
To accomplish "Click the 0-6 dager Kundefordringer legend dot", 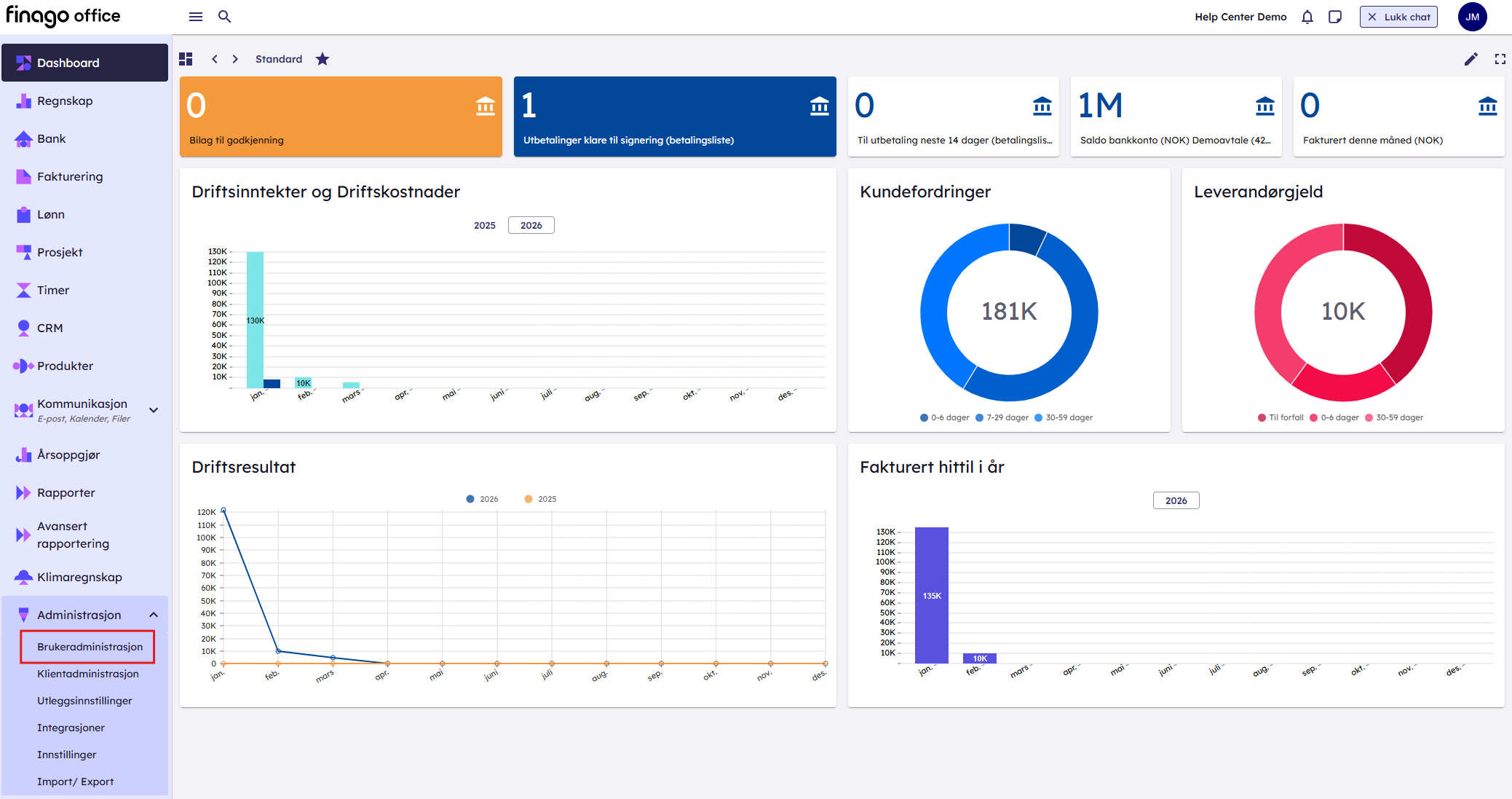I will click(924, 417).
